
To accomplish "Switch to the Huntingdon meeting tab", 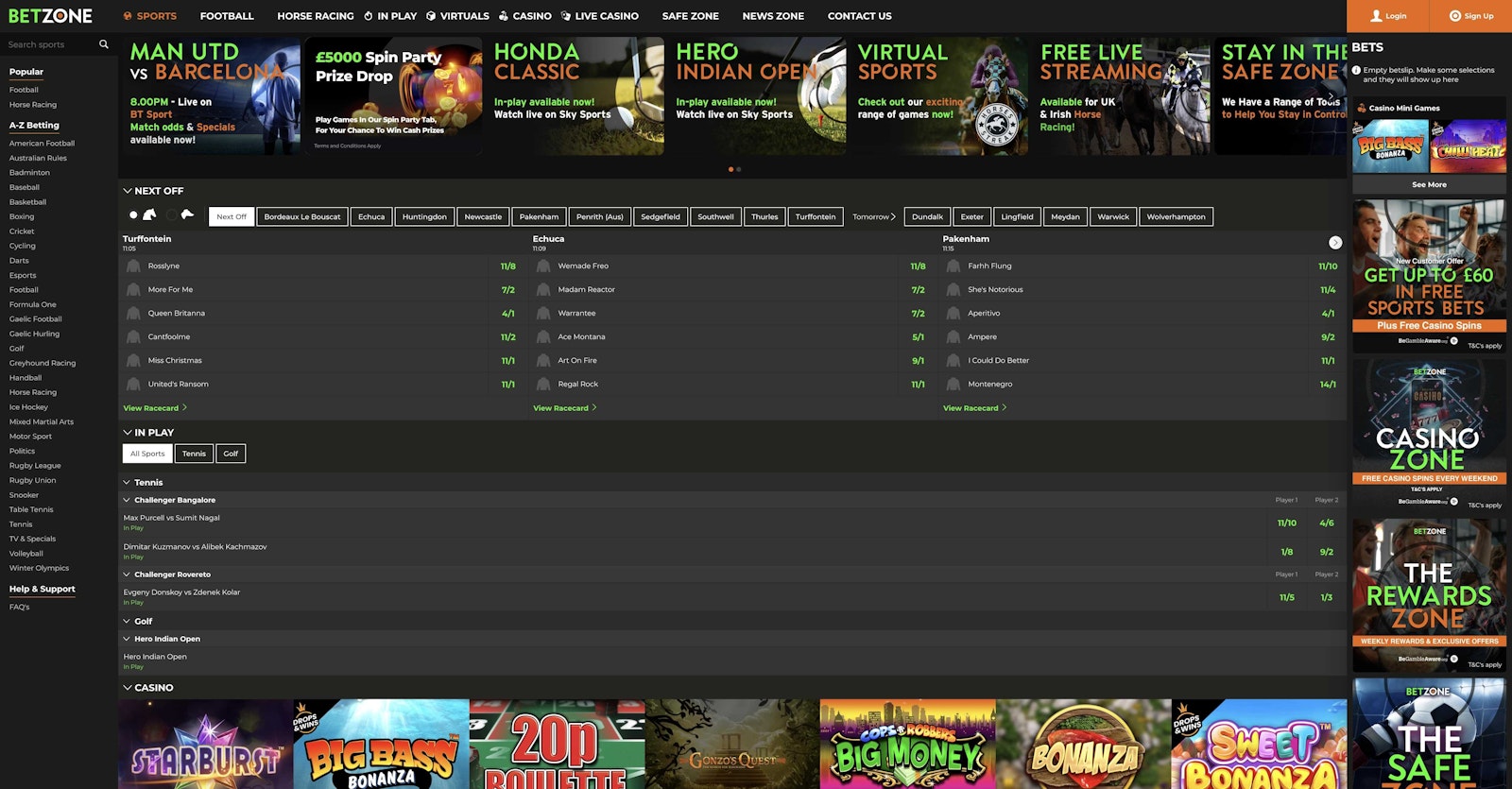I will [x=424, y=216].
